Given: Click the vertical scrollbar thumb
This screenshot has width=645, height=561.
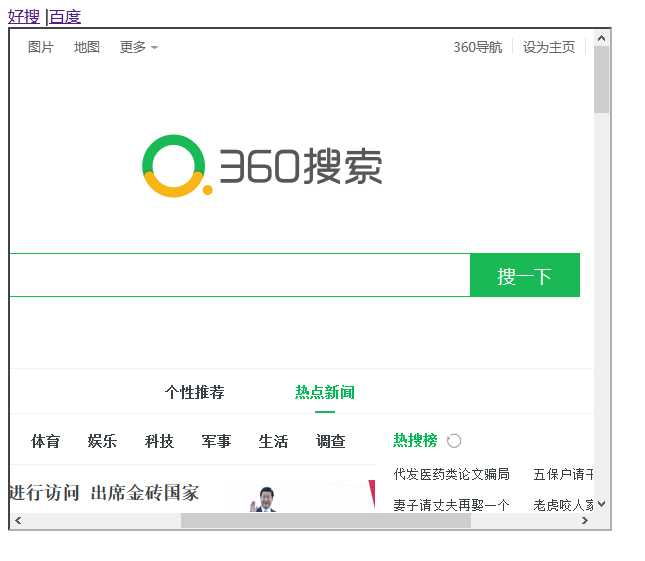Looking at the screenshot, I should coord(601,80).
